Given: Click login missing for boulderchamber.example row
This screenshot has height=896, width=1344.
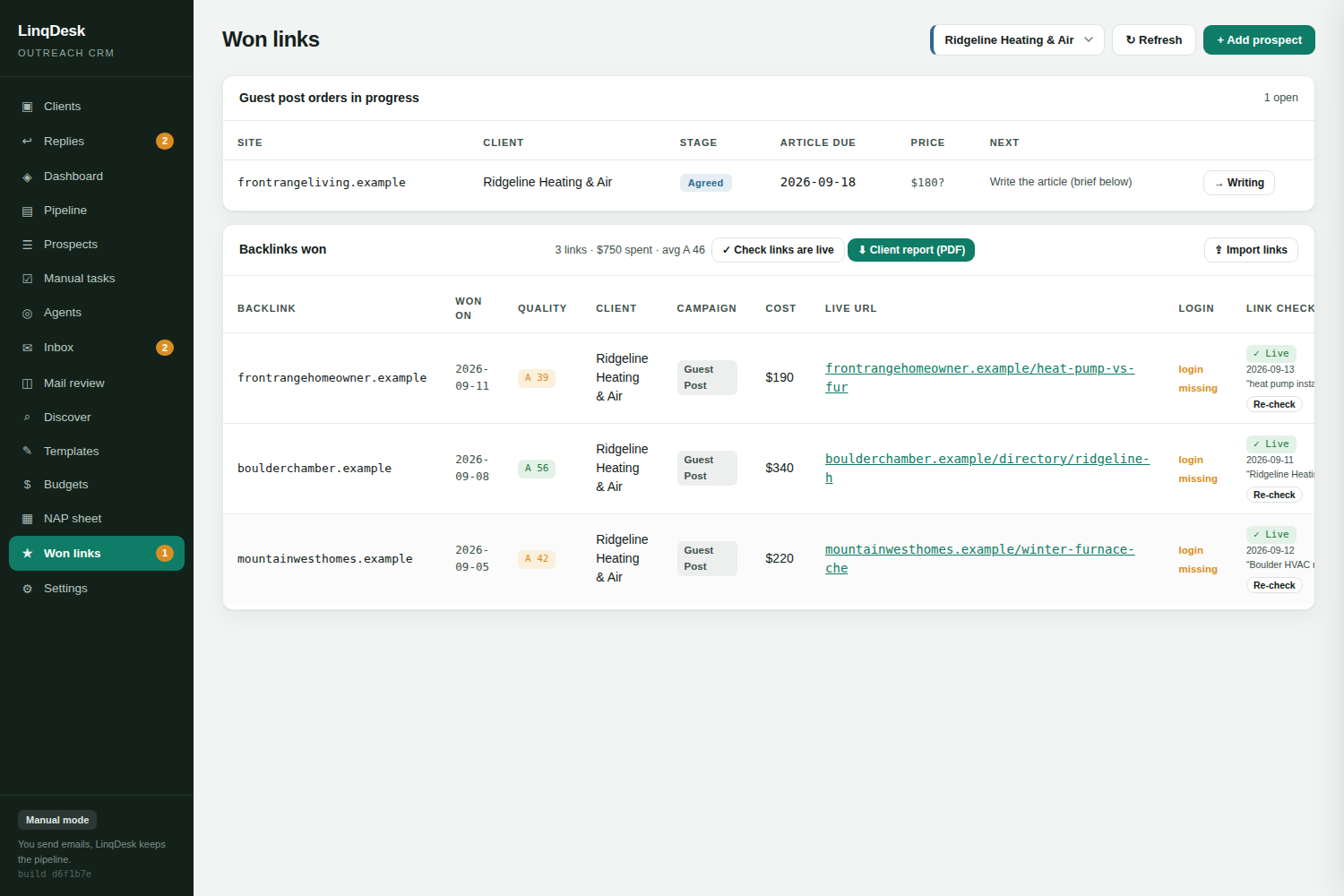Looking at the screenshot, I should click(x=1198, y=470).
